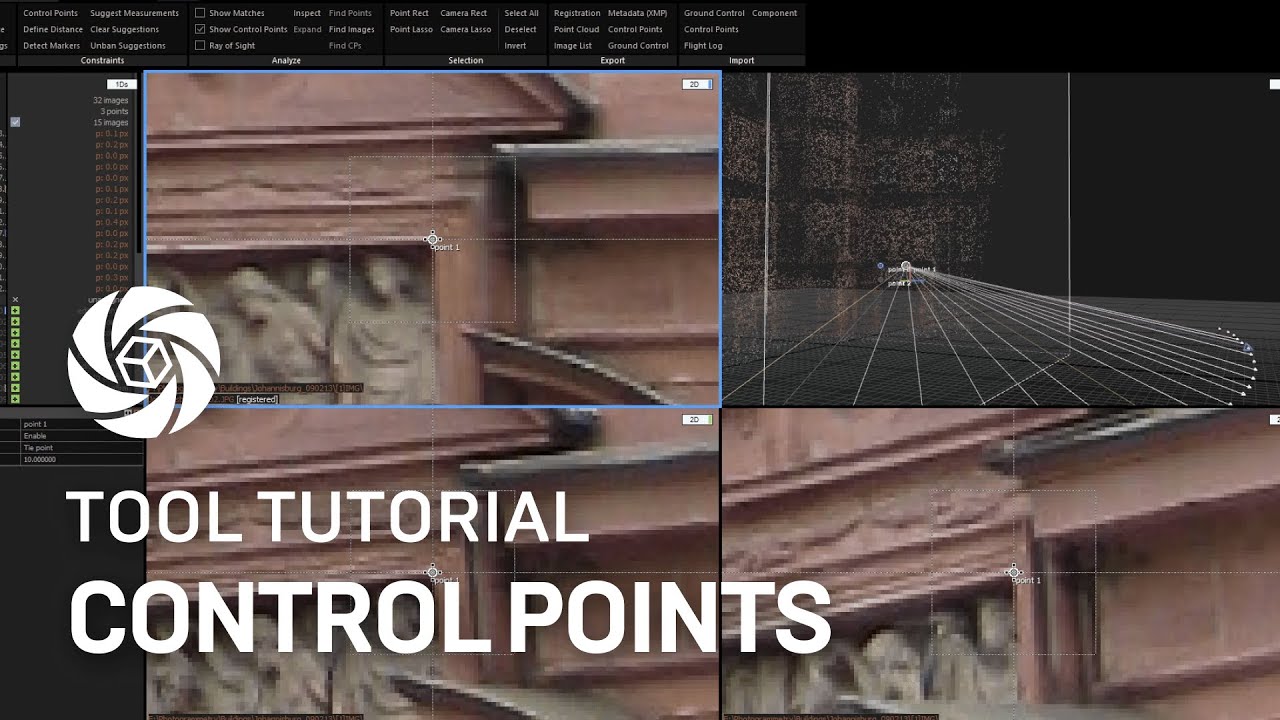The height and width of the screenshot is (720, 1280).
Task: Run Detect Markers
Action: (50, 45)
